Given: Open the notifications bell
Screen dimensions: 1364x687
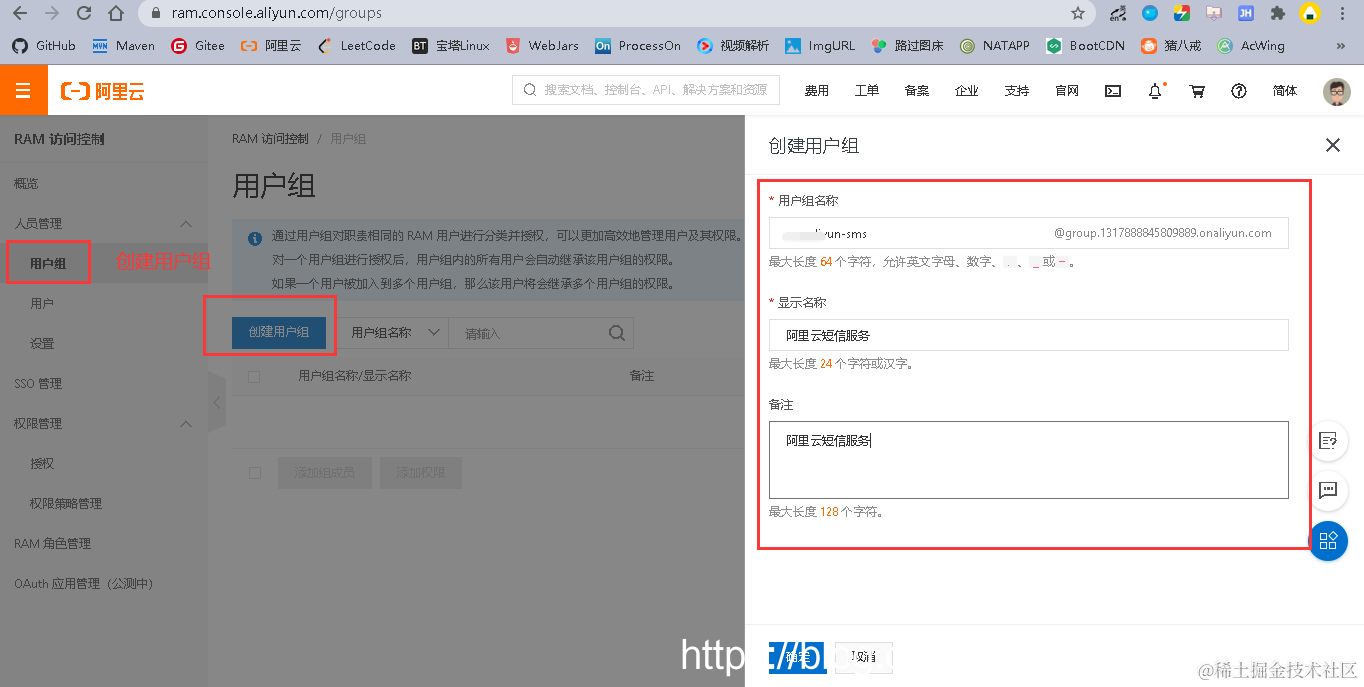Looking at the screenshot, I should [x=1155, y=91].
